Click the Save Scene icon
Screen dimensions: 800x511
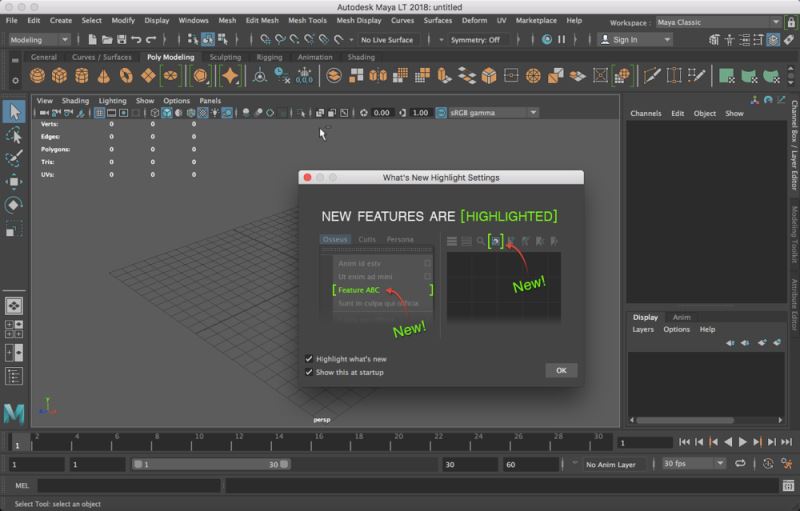121,39
